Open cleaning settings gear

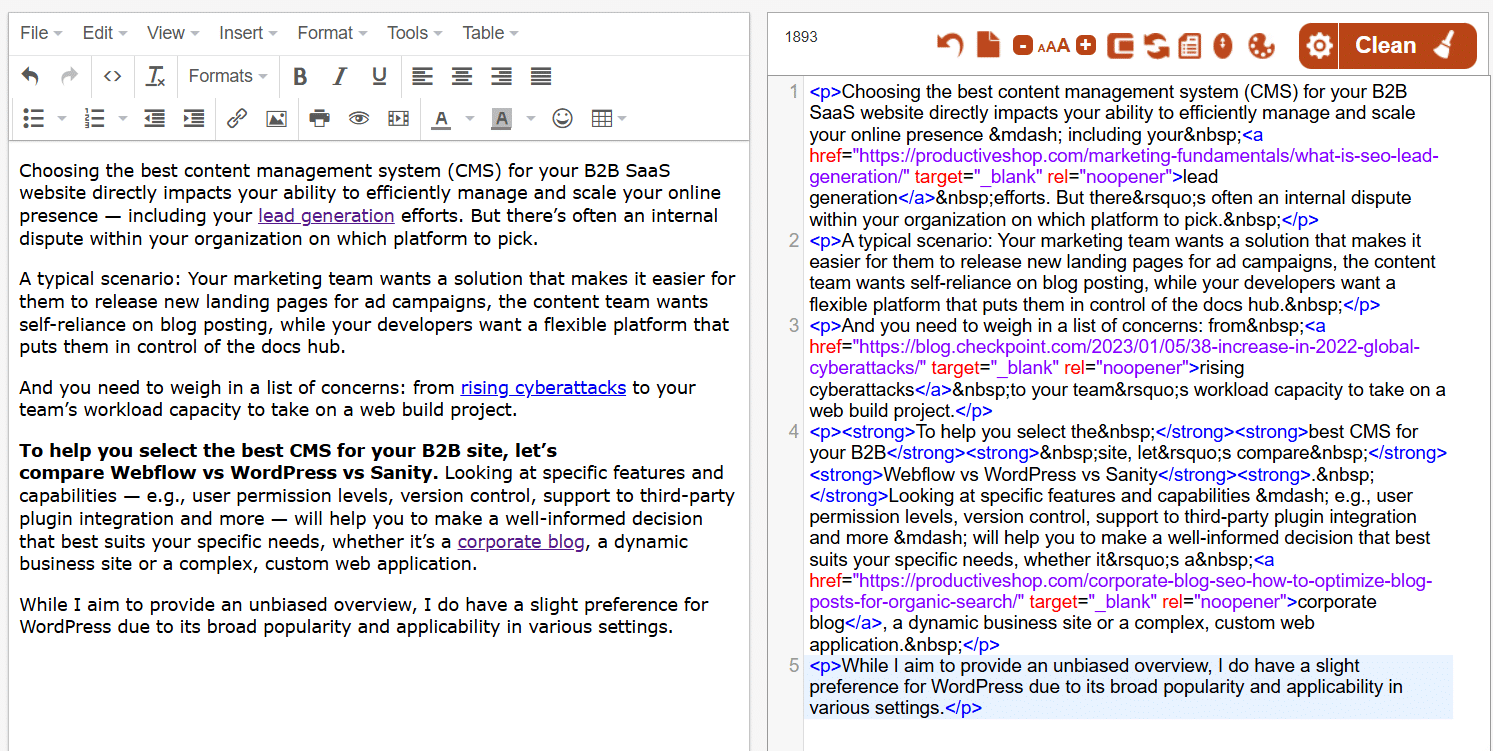tap(1320, 46)
